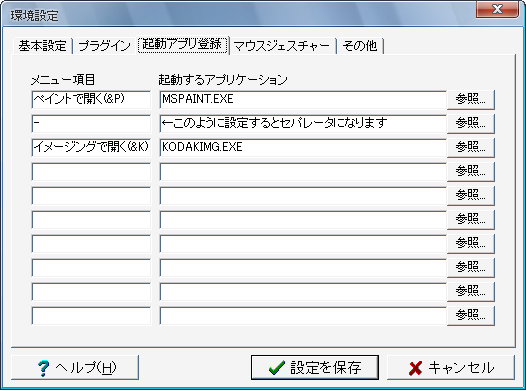This screenshot has height=390, width=526.
Task: Switch to the 基本設定 tab
Action: pos(42,46)
